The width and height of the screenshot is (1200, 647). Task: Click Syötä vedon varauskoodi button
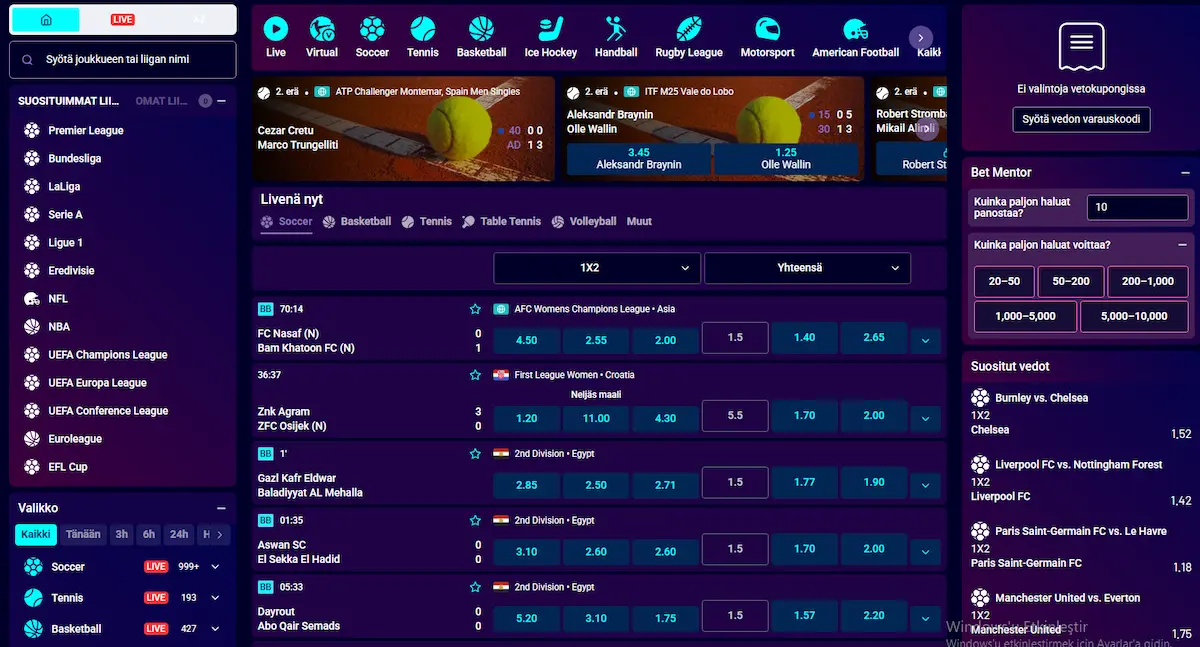[1081, 120]
